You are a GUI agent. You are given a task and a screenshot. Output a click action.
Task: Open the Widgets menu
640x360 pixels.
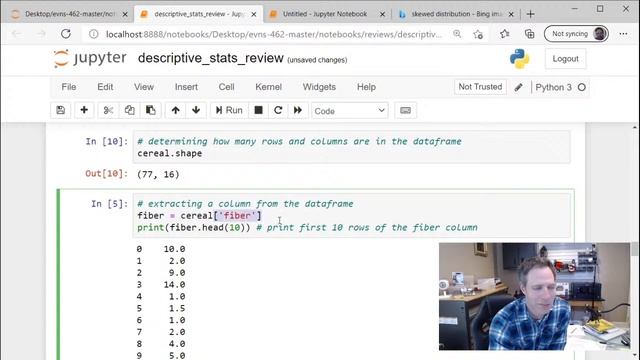(x=319, y=87)
